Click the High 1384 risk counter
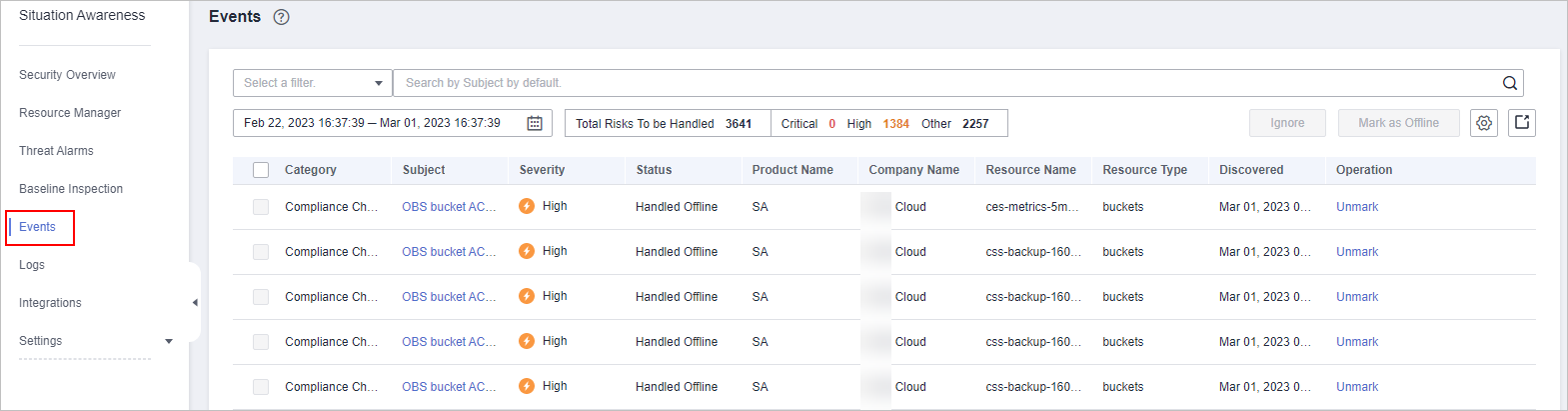 point(877,124)
